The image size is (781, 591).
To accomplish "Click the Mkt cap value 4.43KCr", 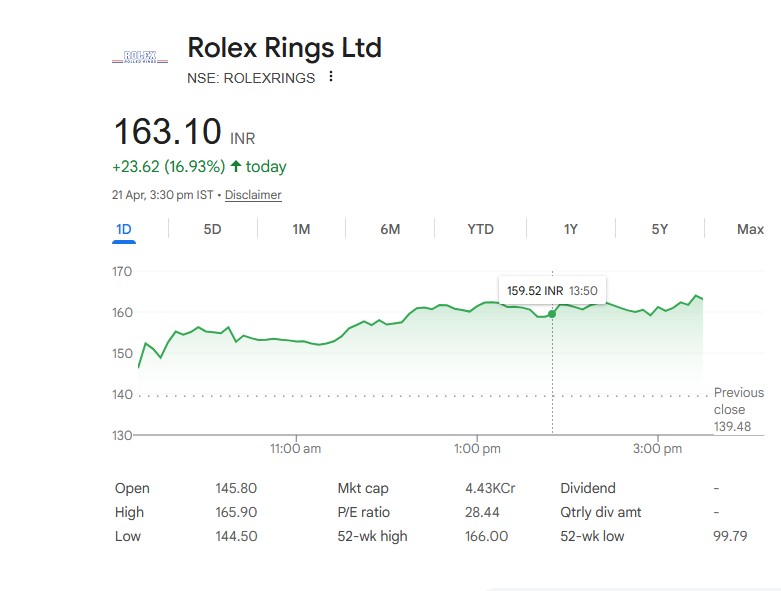I will click(x=490, y=488).
